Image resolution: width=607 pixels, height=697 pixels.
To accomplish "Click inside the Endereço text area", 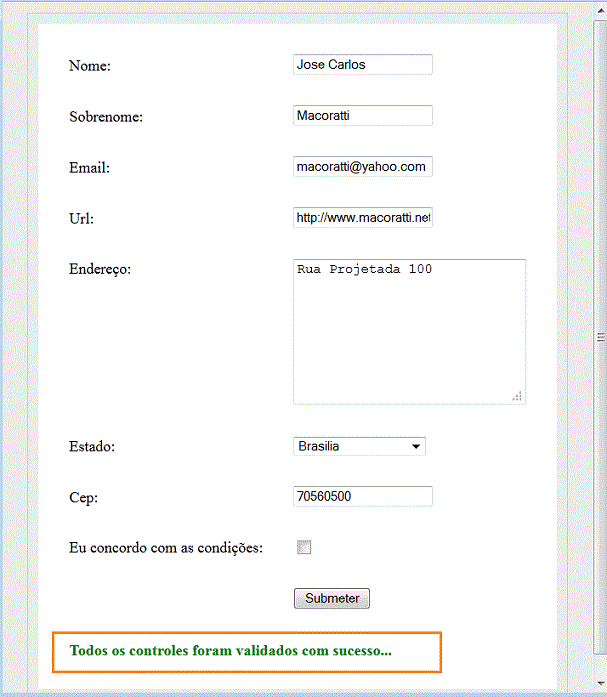I will tap(409, 332).
